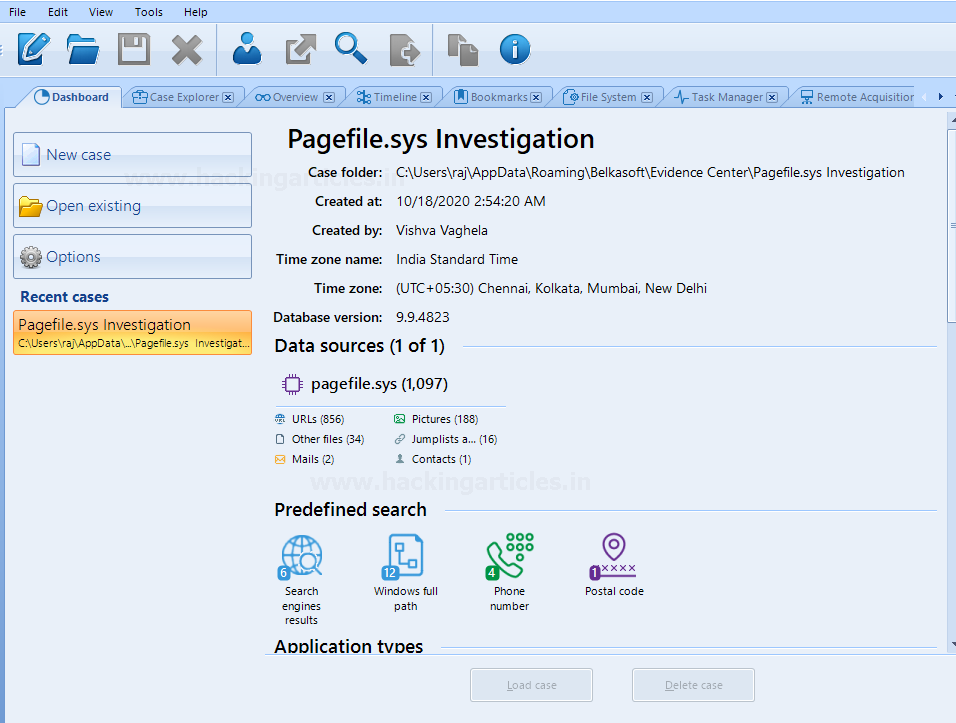Open Phone number predefined search
The height and width of the screenshot is (723, 956).
tap(510, 572)
